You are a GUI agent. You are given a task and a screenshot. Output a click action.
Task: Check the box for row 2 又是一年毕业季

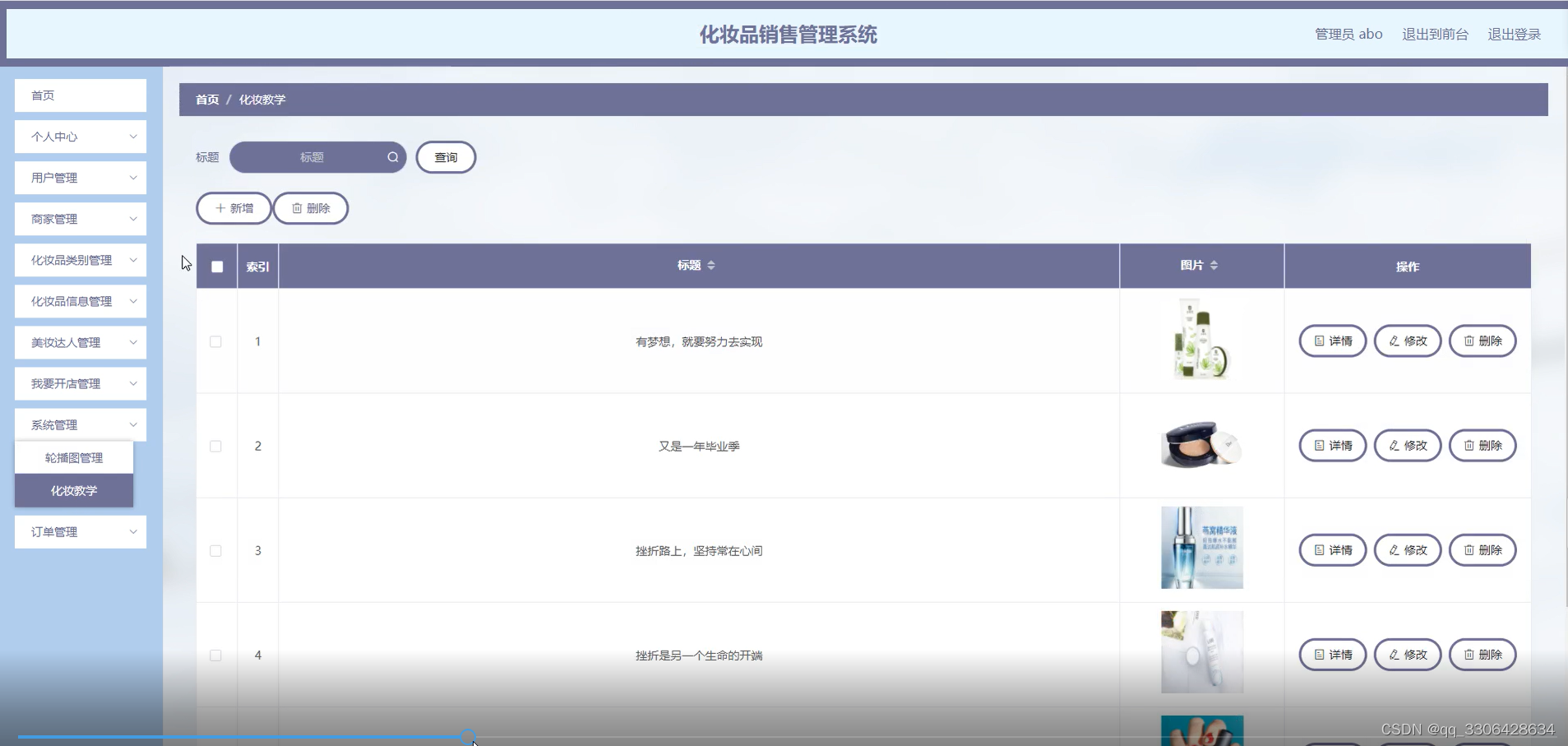click(215, 446)
